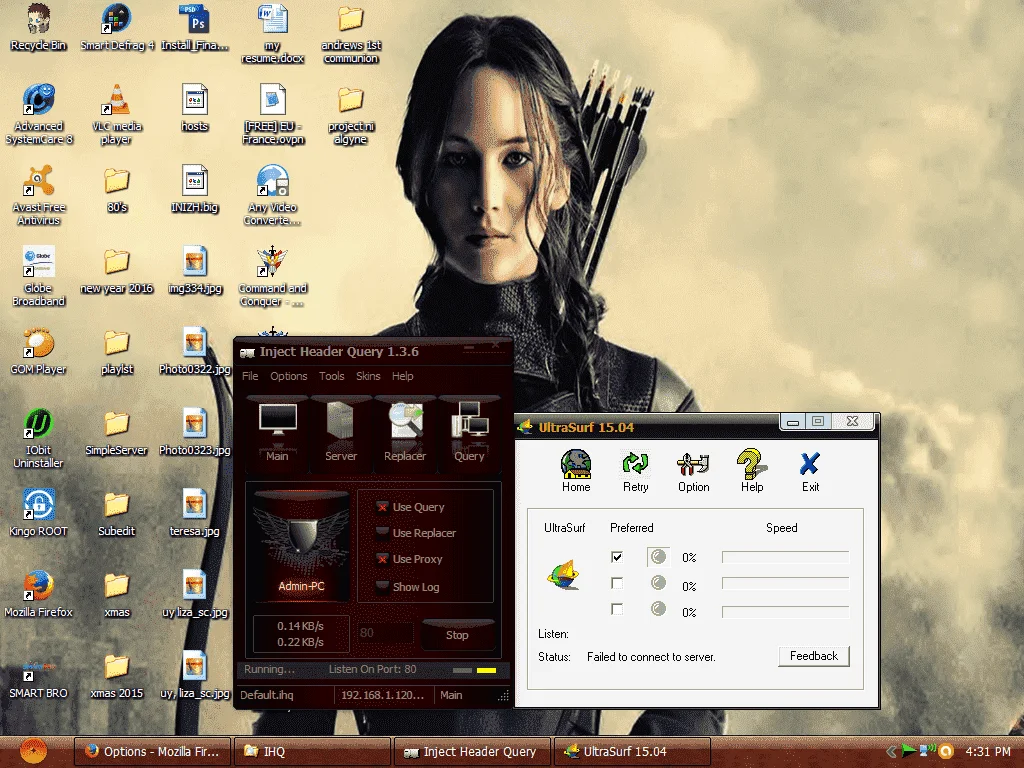The image size is (1024, 768).
Task: Select the my resume.docx file icon
Action: [x=272, y=33]
